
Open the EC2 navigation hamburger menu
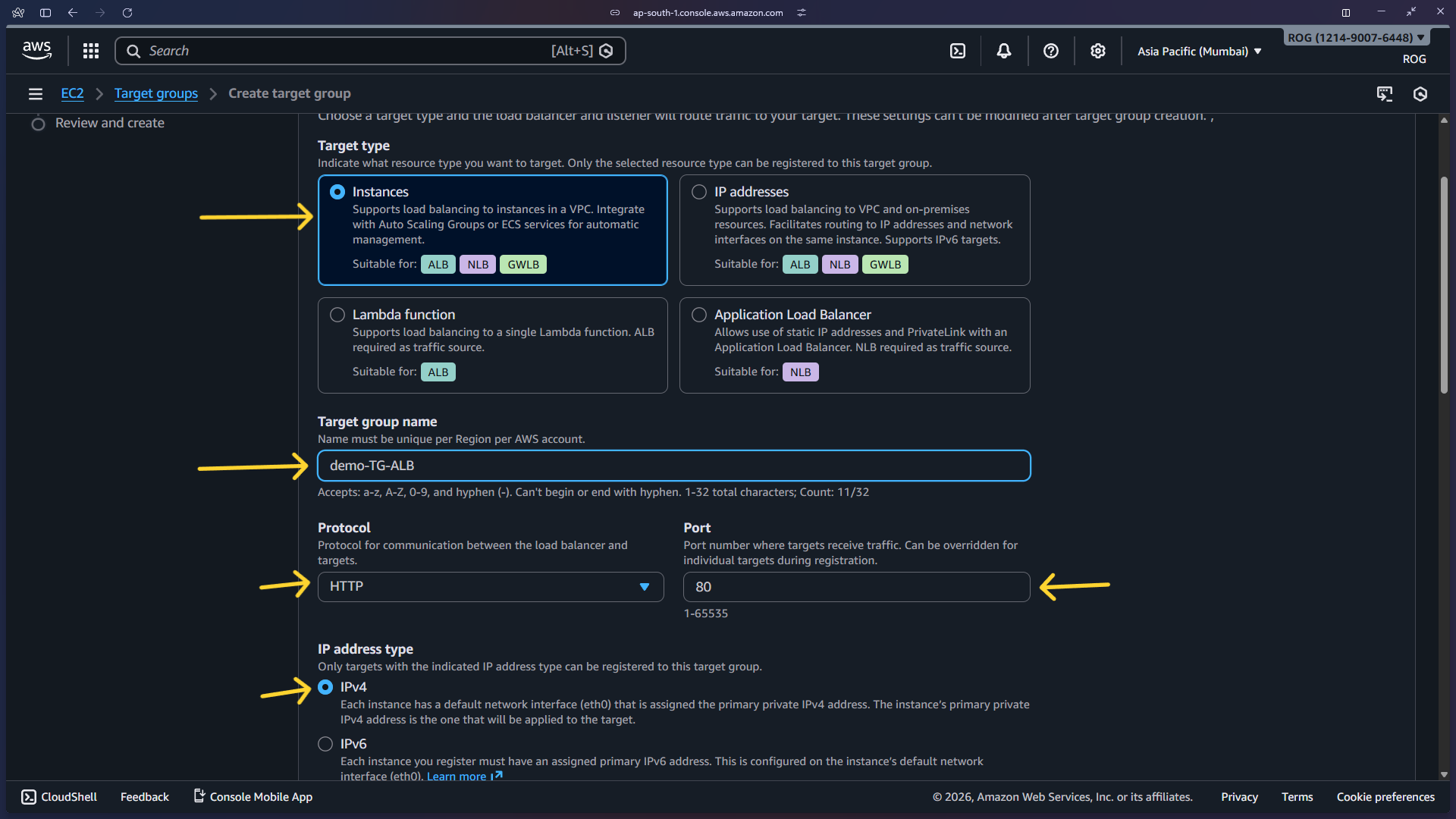pyautogui.click(x=35, y=93)
